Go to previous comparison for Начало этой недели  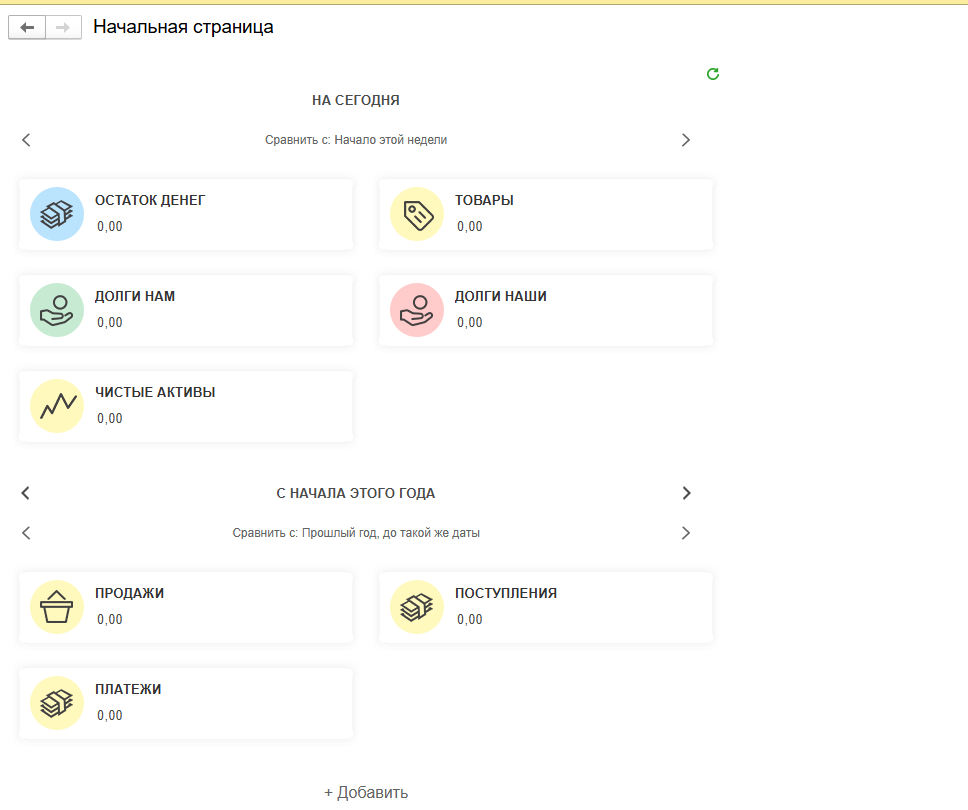click(x=26, y=140)
